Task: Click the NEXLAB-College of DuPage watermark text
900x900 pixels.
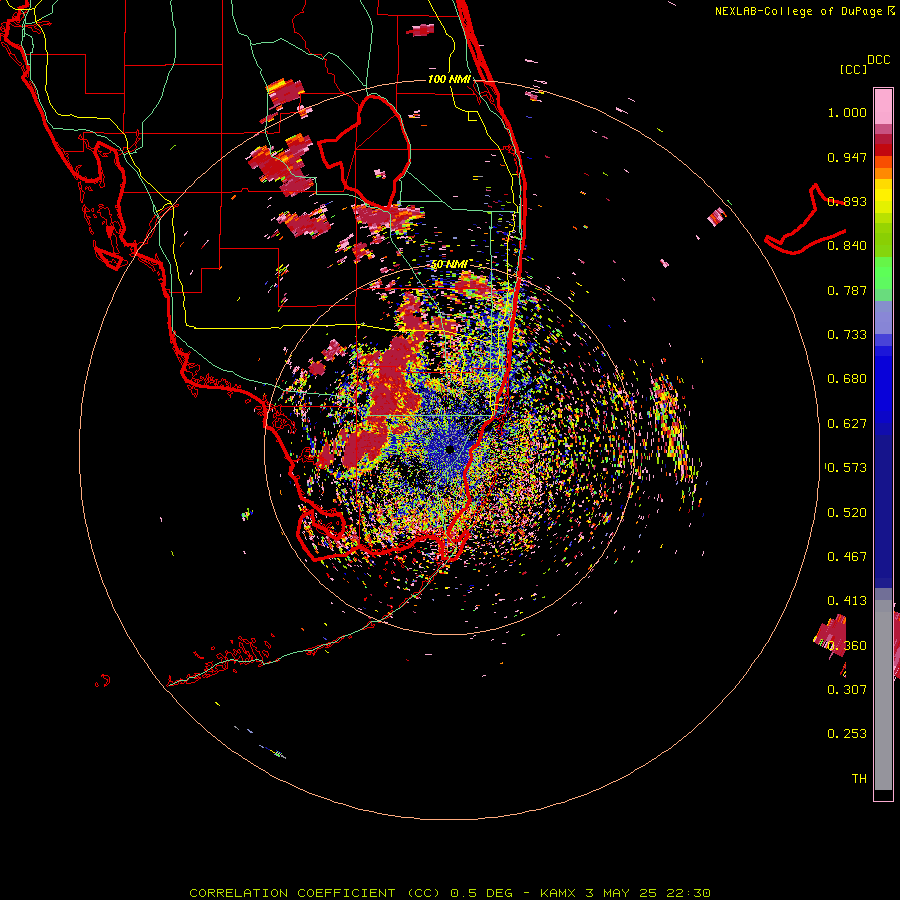Action: click(x=805, y=11)
